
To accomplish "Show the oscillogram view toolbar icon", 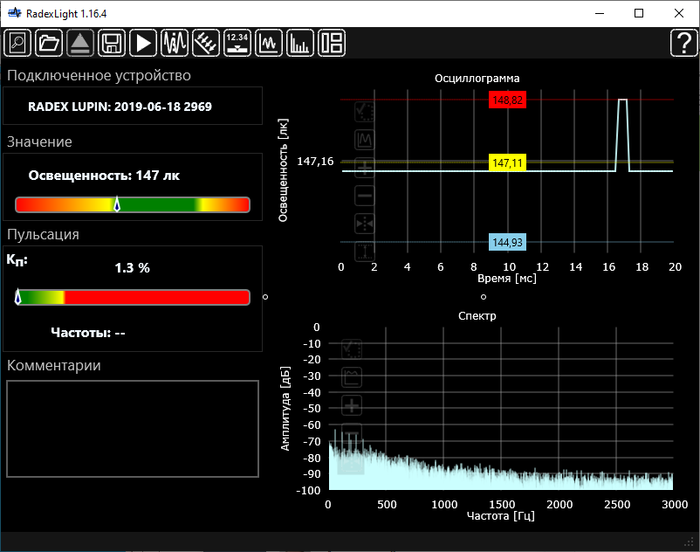I will tap(268, 43).
